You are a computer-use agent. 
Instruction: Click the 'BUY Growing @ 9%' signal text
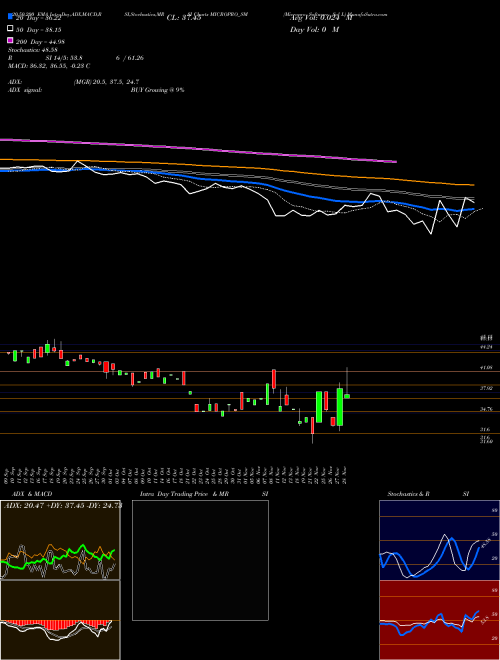point(157,90)
